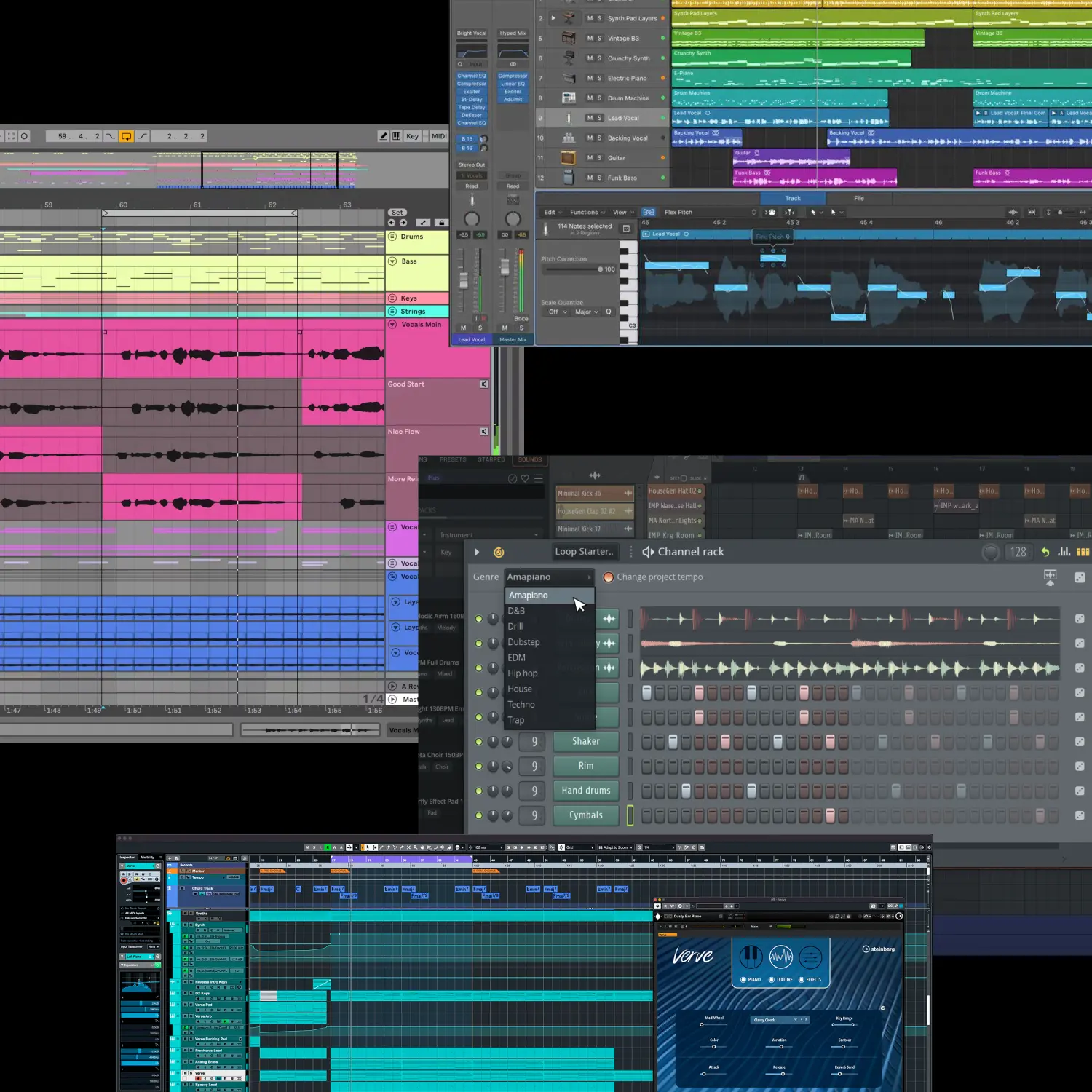Viewport: 1092px width, 1092px height.
Task: Switch to the File tab in editor
Action: (859, 198)
